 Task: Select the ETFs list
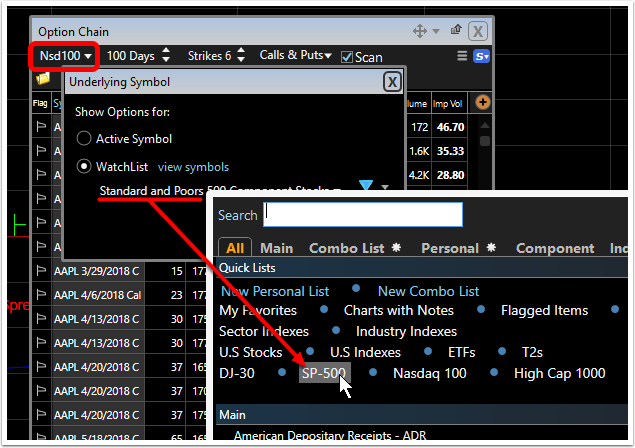point(462,352)
